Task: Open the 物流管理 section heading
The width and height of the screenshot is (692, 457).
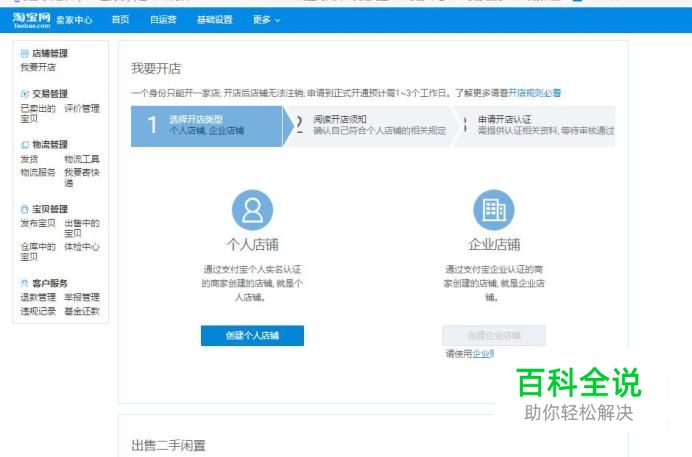Action: (50, 144)
